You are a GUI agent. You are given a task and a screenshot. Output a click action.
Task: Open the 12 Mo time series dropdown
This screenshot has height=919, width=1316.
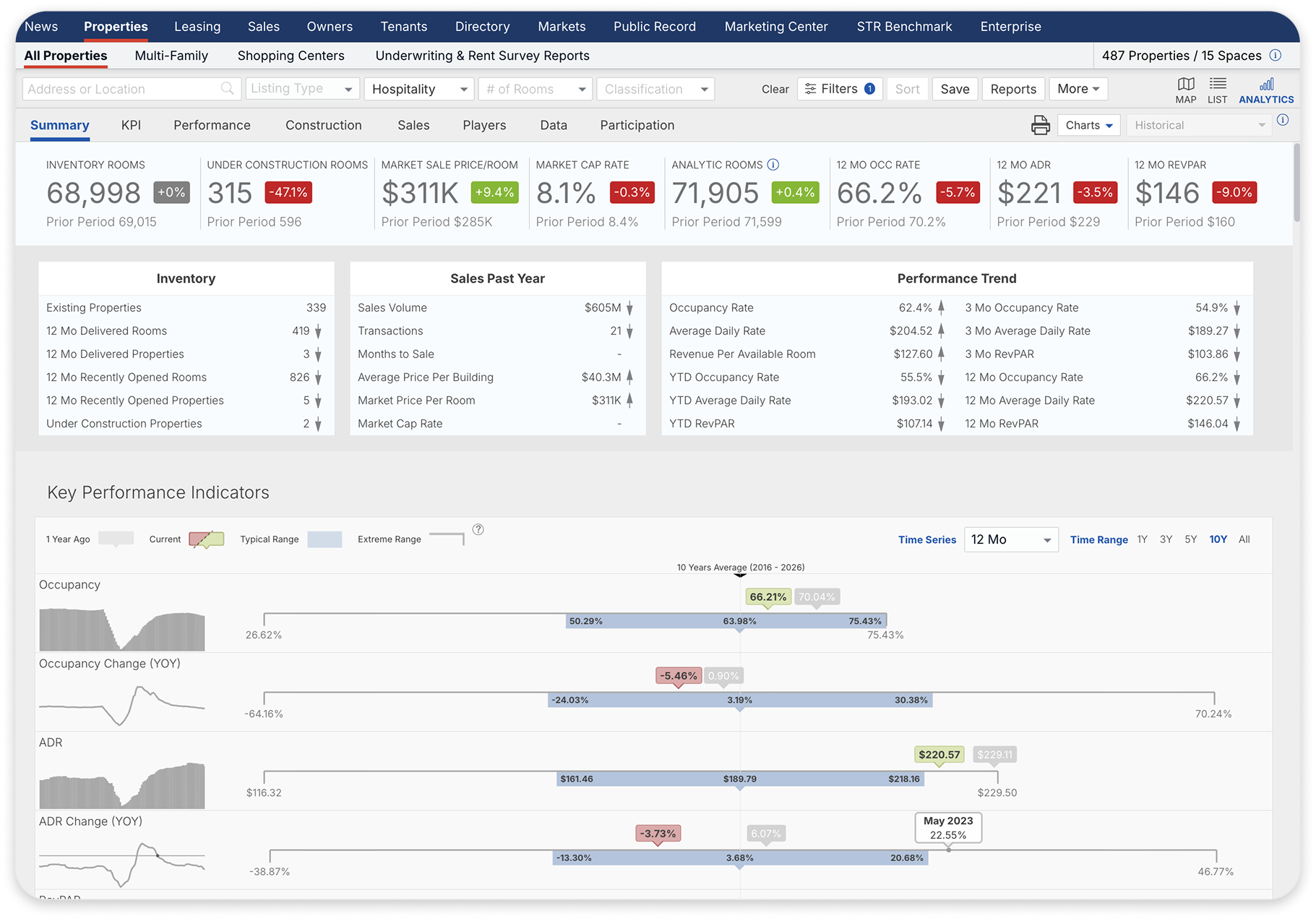click(x=1010, y=539)
